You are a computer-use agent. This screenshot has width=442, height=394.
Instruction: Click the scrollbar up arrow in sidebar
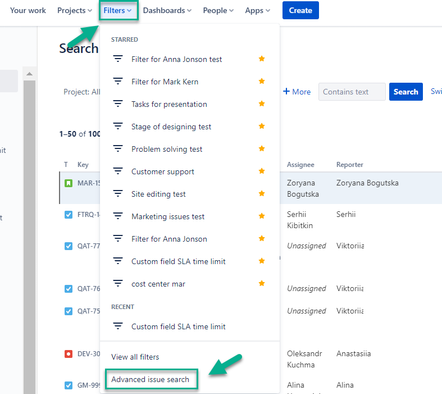pos(29,74)
